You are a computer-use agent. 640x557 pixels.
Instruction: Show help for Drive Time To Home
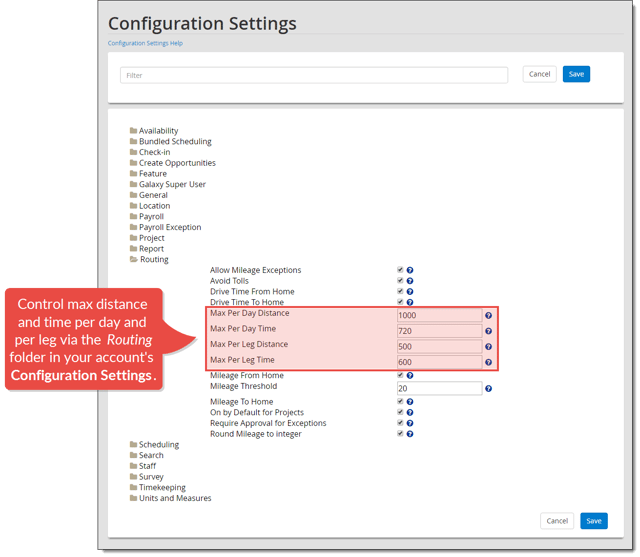click(410, 302)
